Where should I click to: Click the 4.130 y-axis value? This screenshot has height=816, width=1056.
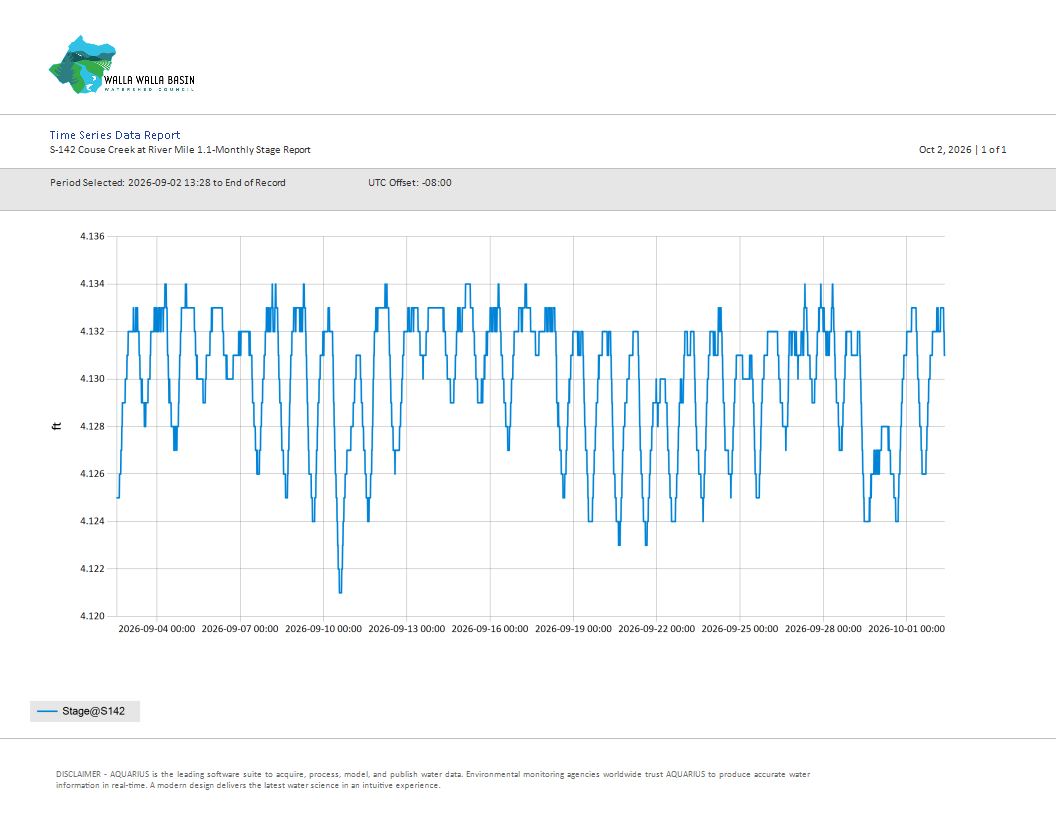(92, 379)
